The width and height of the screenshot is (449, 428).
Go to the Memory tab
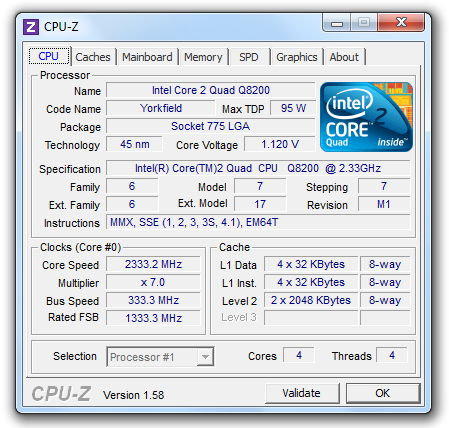[x=203, y=57]
